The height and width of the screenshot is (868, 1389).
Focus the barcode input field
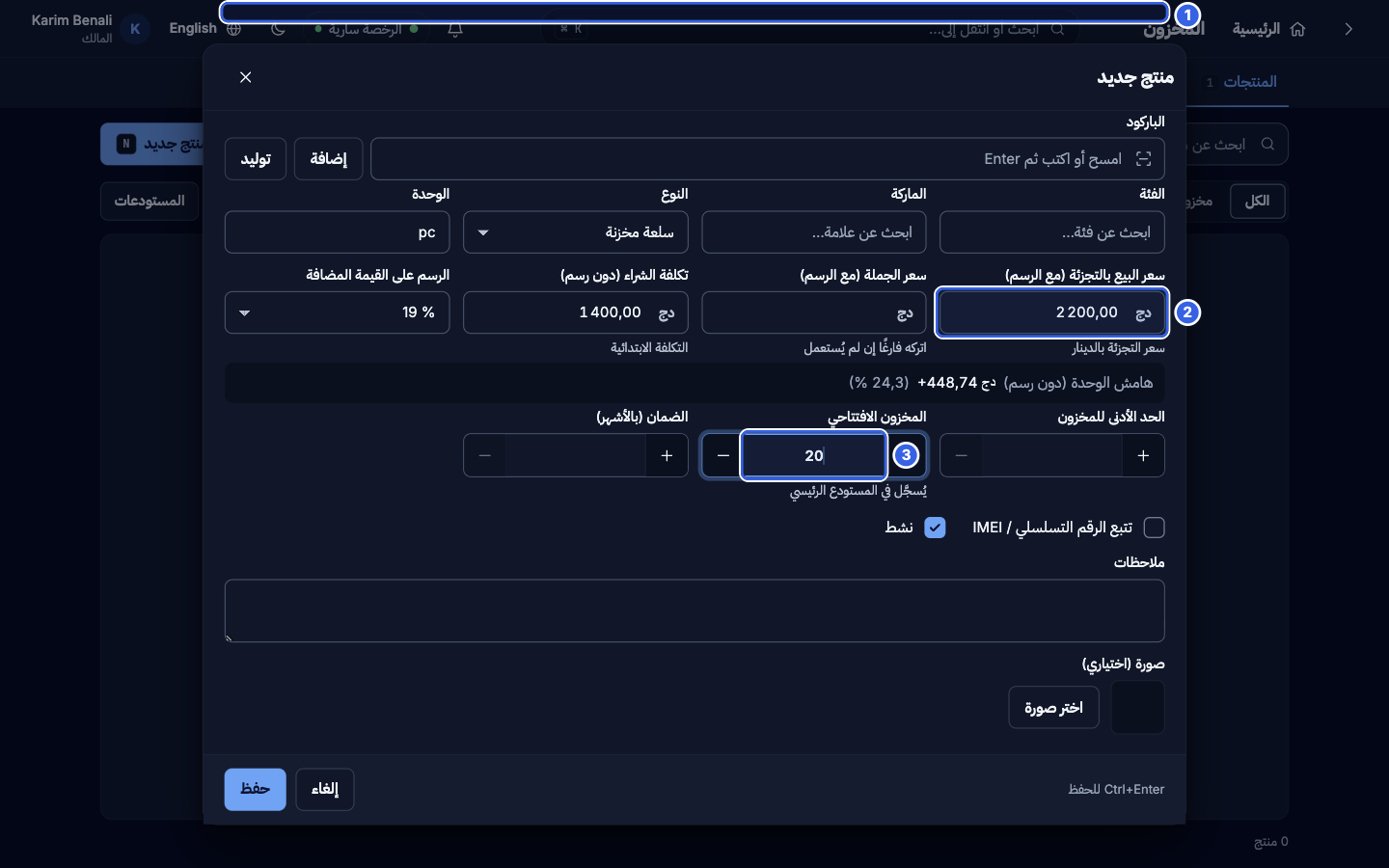[x=768, y=159]
